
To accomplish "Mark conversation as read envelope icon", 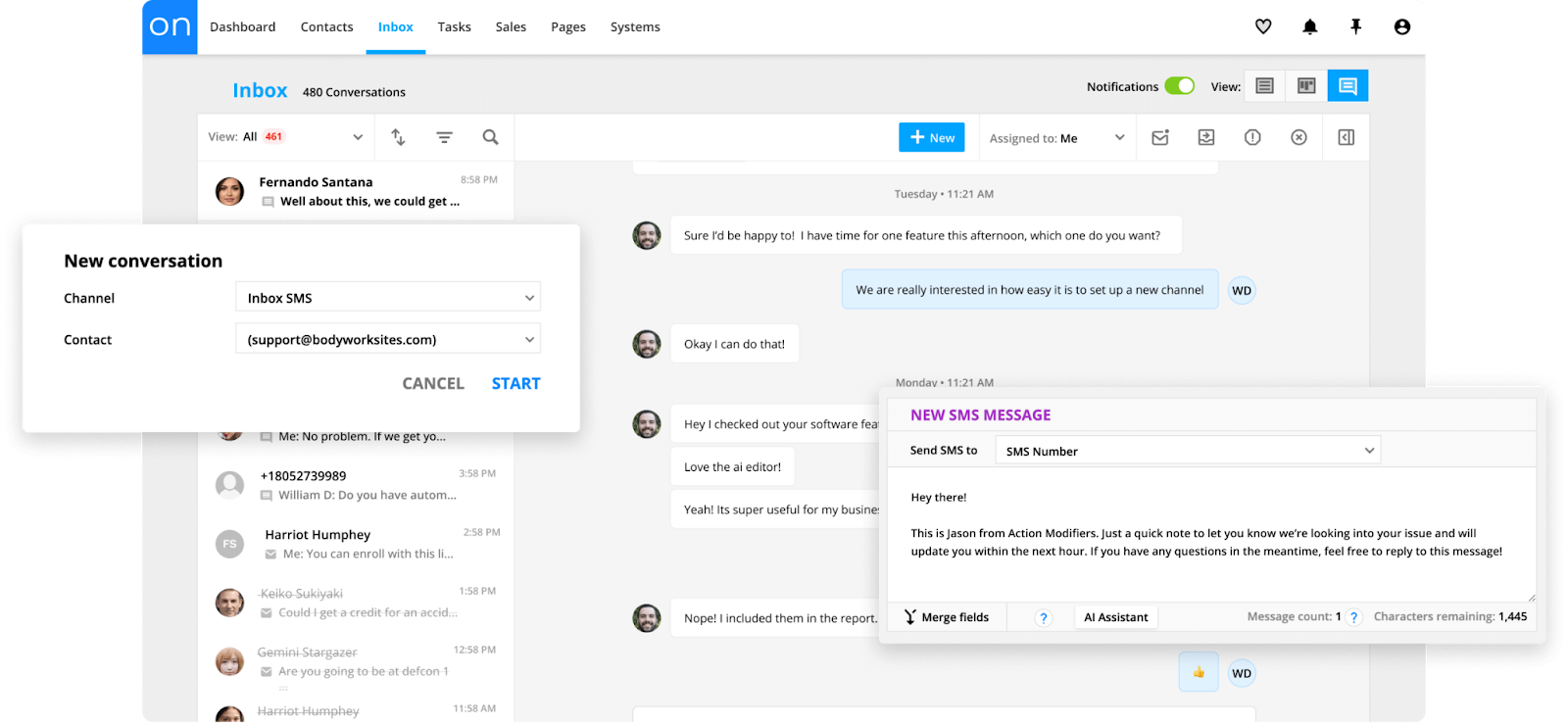I will pos(1160,138).
